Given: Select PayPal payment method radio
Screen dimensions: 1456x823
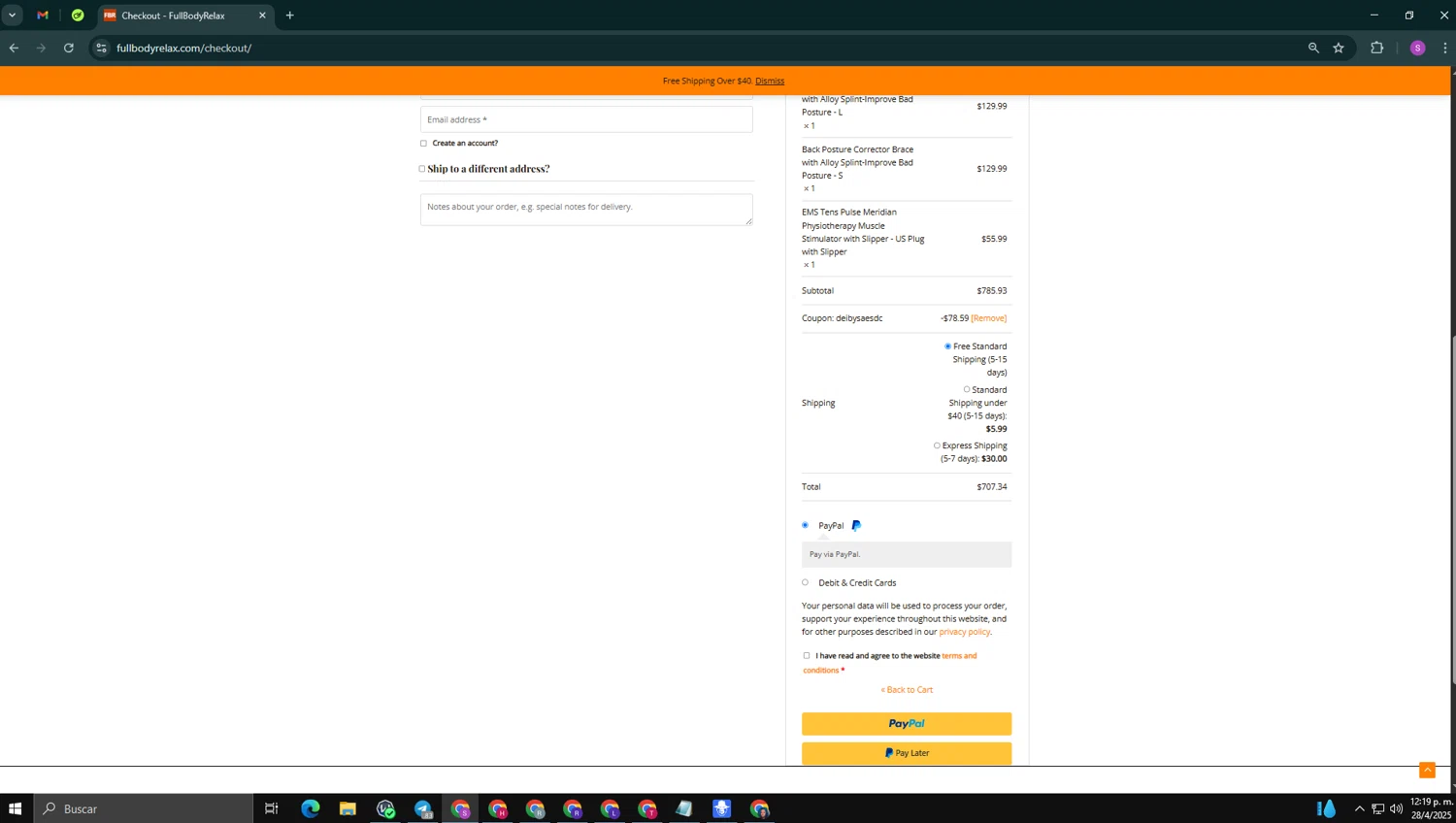Looking at the screenshot, I should coord(805,525).
